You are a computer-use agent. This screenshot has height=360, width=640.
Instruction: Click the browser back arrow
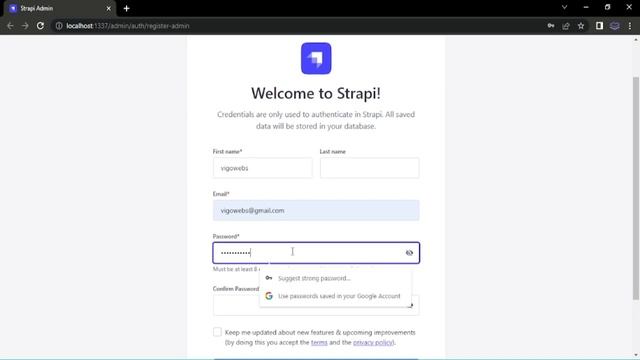tap(10, 26)
